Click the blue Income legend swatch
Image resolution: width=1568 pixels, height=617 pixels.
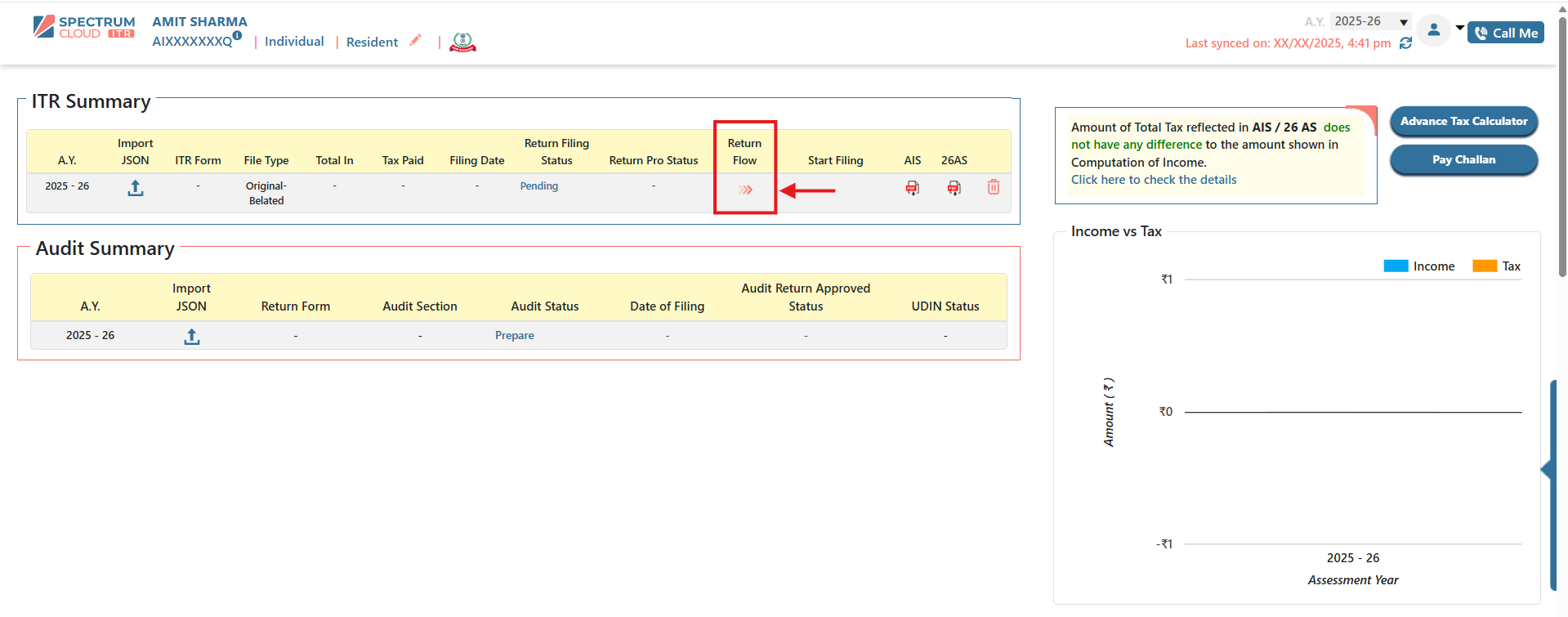click(1396, 266)
